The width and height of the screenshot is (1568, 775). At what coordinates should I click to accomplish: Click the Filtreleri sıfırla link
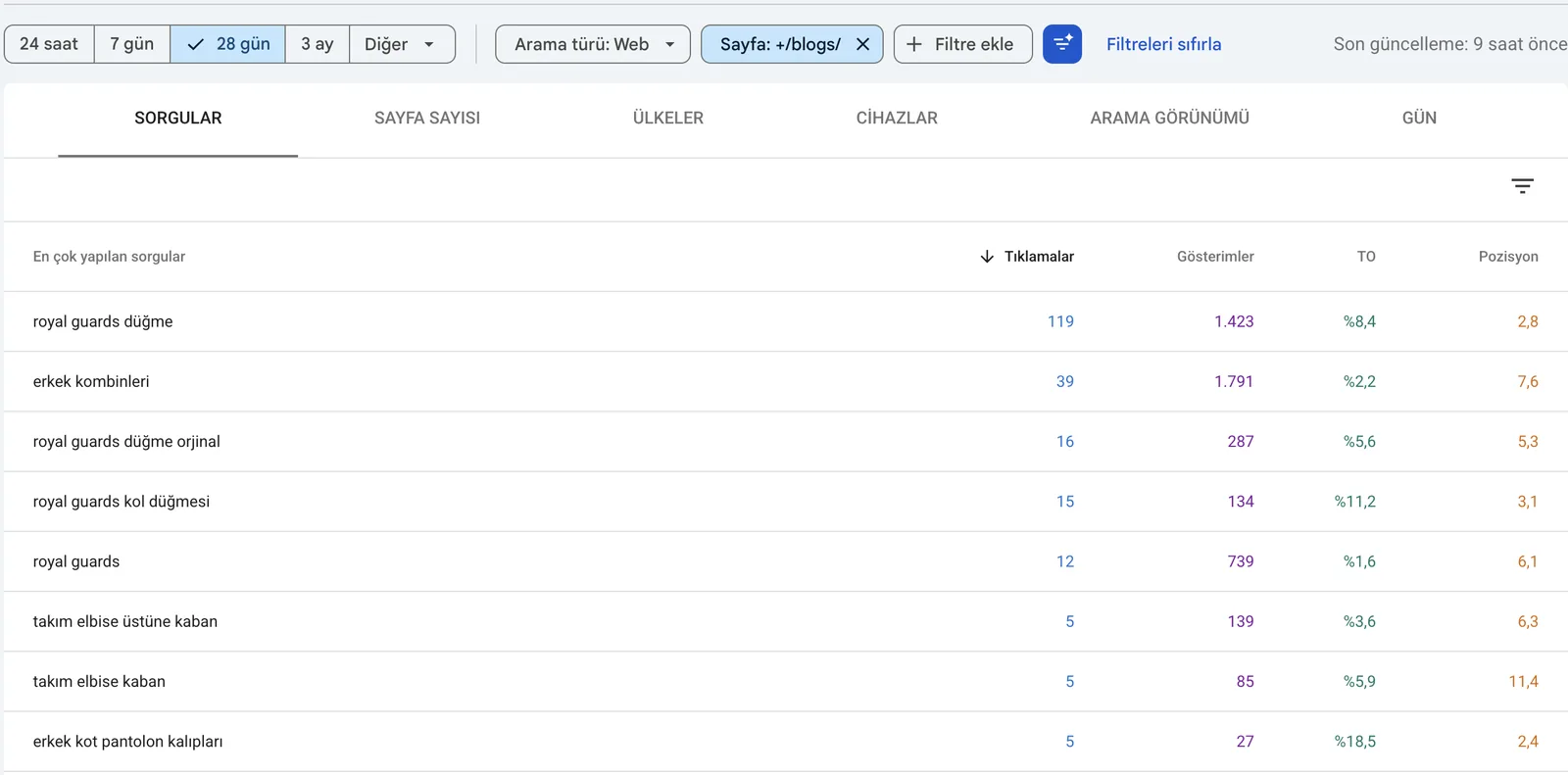pyautogui.click(x=1163, y=44)
